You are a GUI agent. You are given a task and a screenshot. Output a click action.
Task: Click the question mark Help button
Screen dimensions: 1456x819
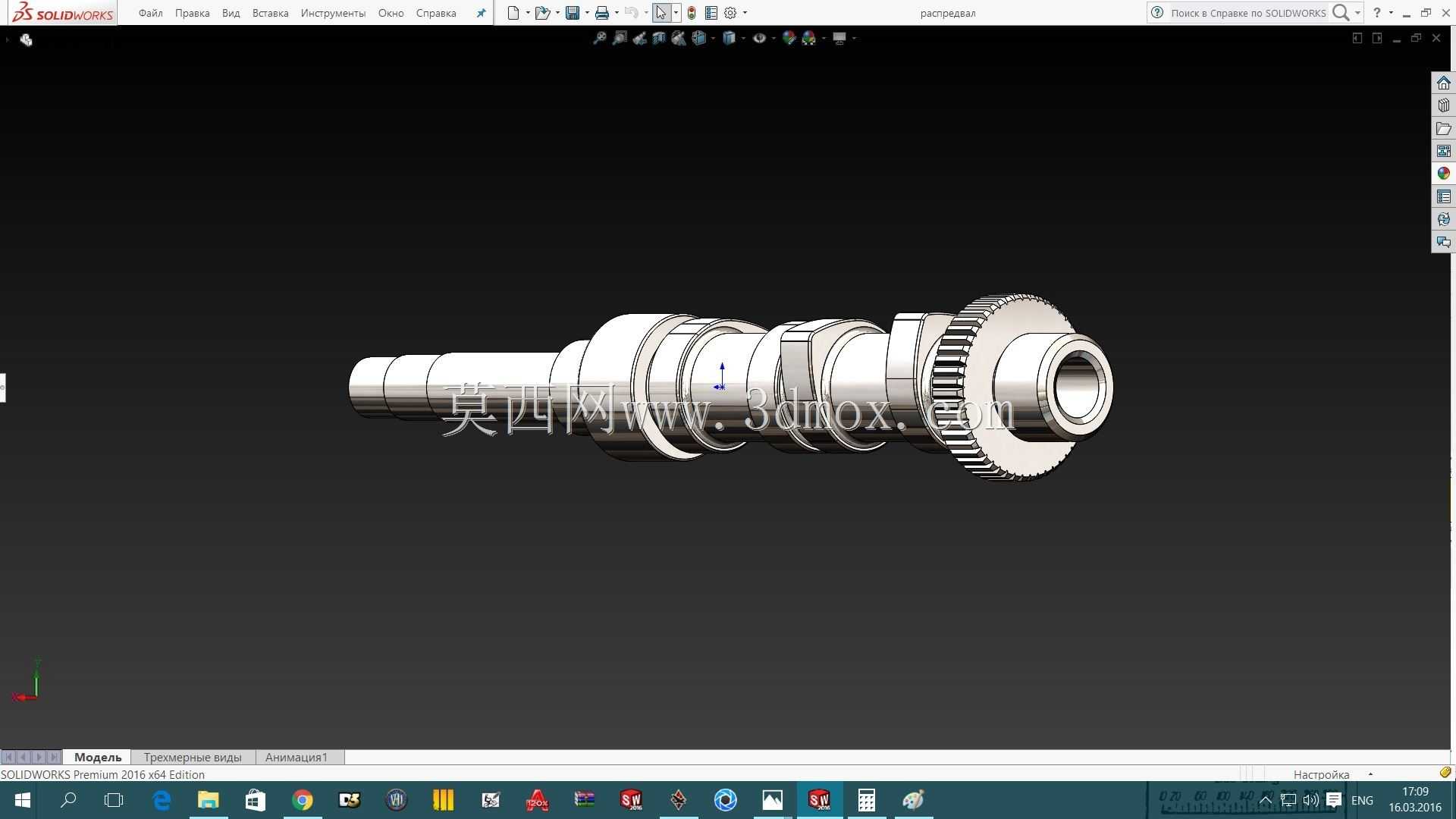pos(1377,13)
